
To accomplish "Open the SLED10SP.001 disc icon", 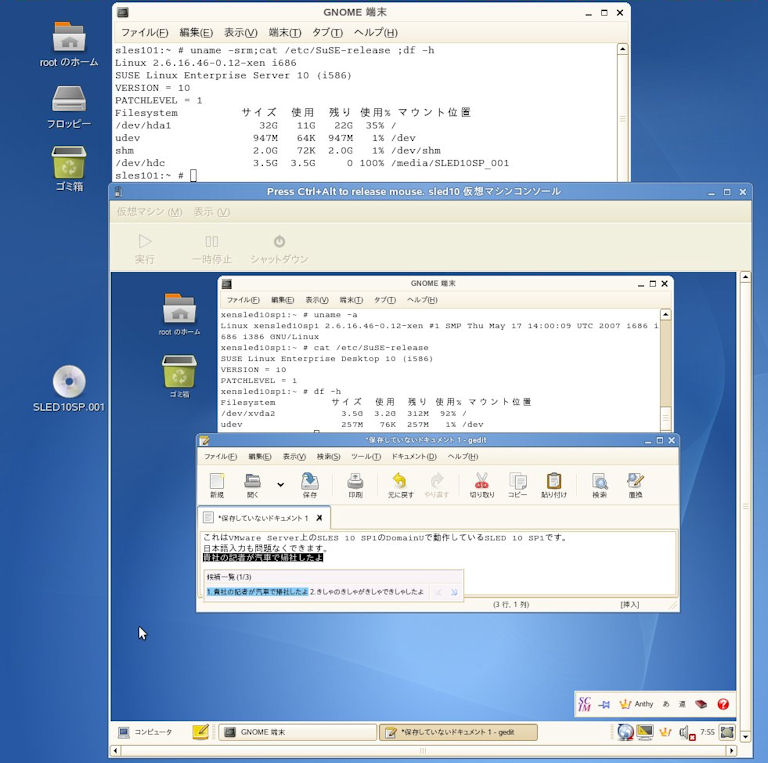I will pyautogui.click(x=69, y=389).
